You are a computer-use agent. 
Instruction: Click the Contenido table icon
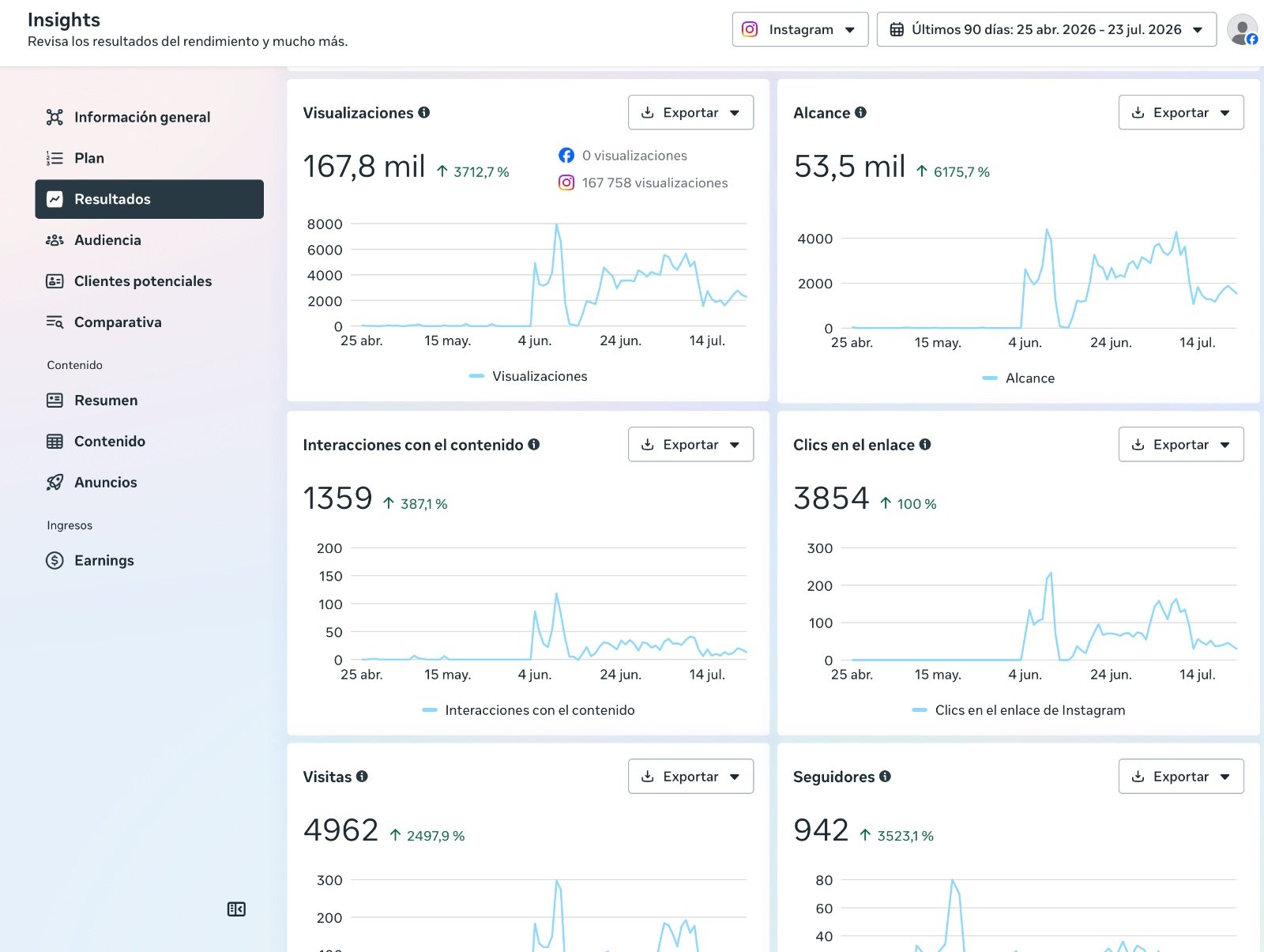click(x=55, y=442)
